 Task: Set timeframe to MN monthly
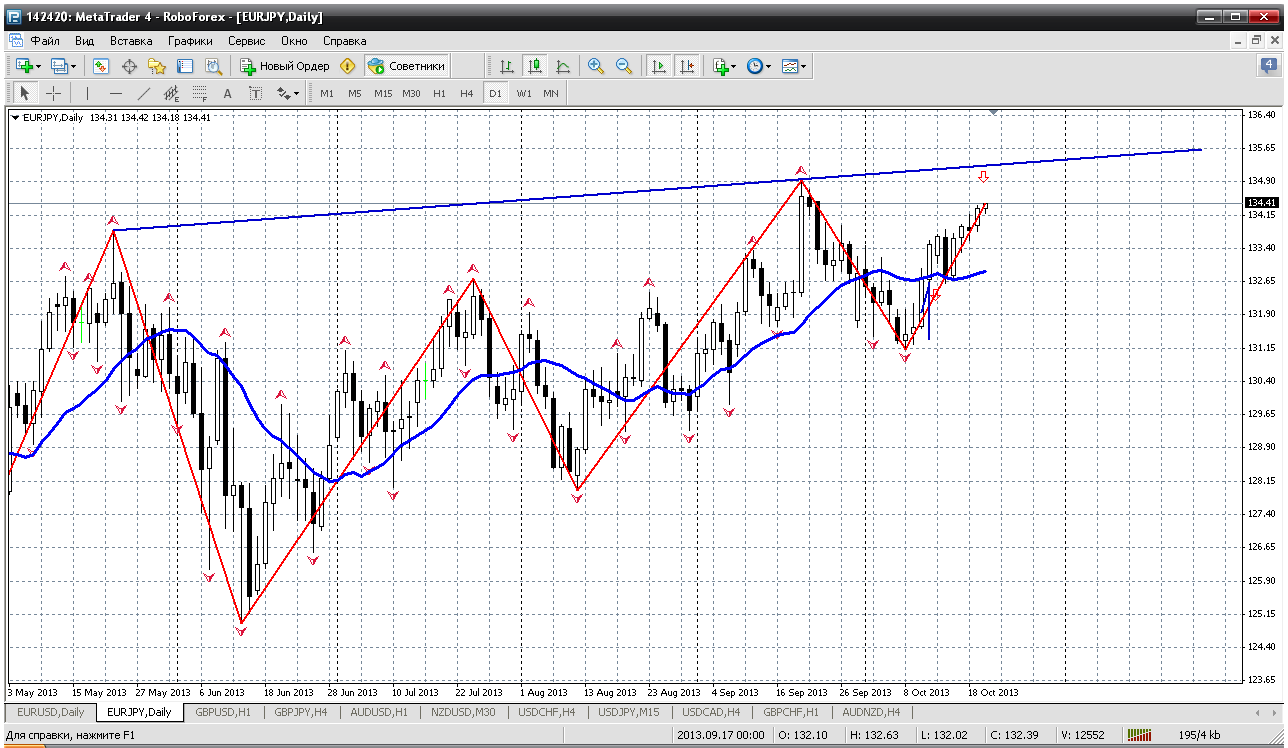pyautogui.click(x=551, y=93)
